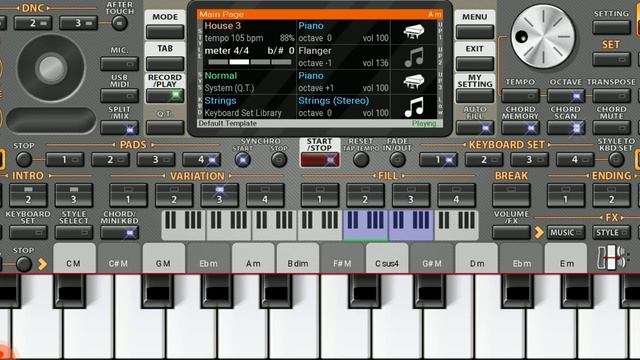The height and width of the screenshot is (360, 640).
Task: Play the C sus4 chord pad
Action: pos(387,258)
